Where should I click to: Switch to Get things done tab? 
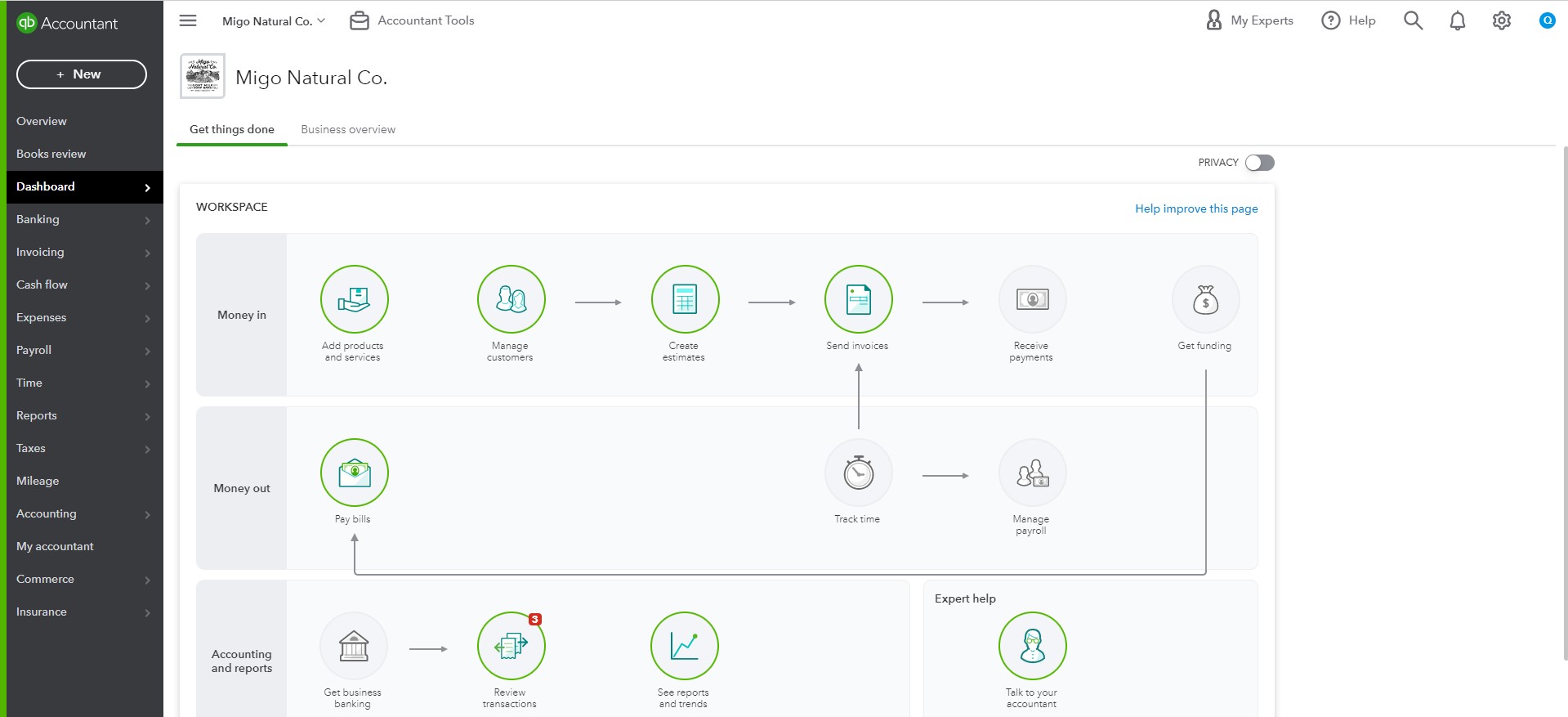232,129
